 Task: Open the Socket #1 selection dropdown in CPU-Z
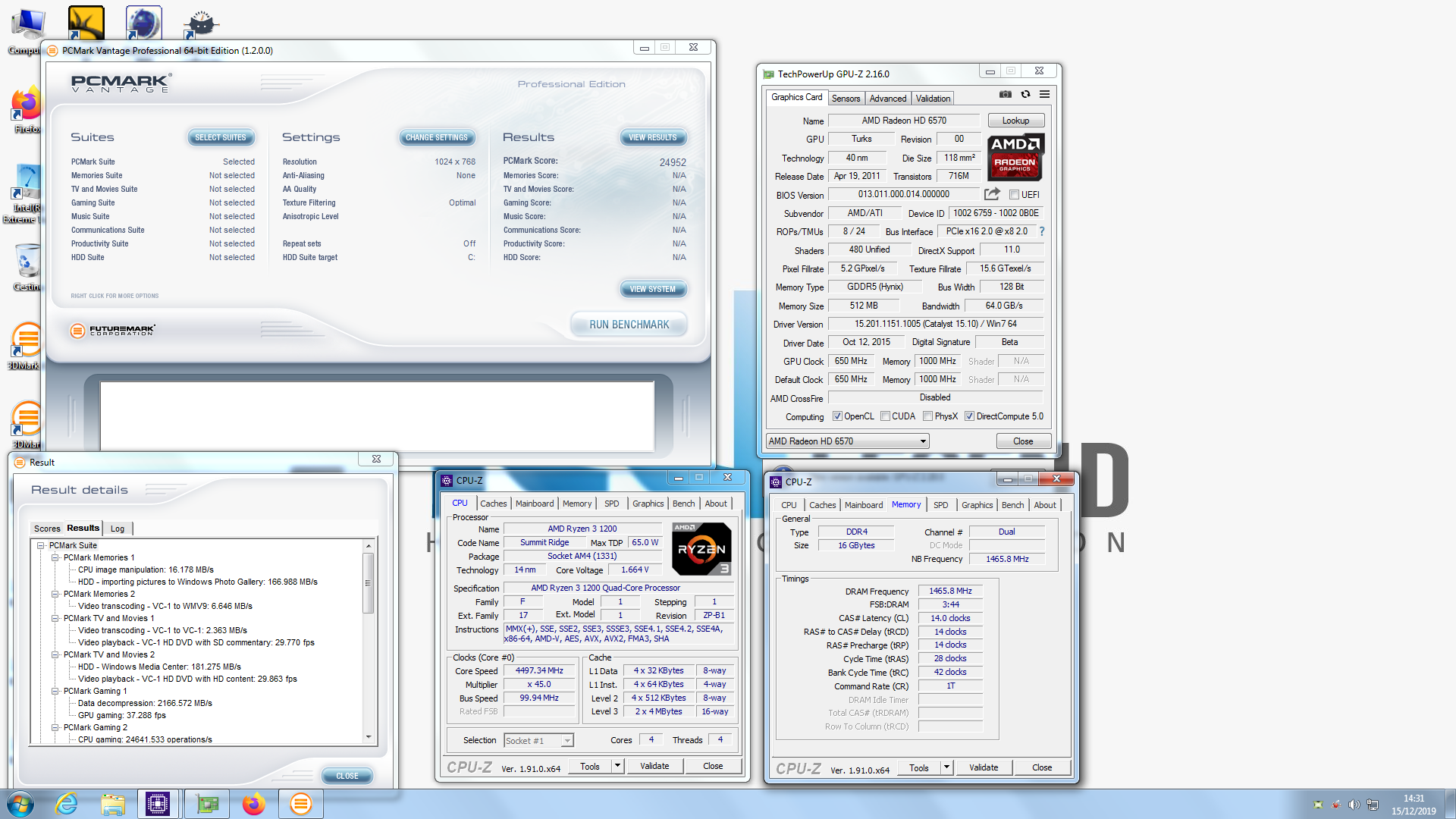tap(538, 740)
